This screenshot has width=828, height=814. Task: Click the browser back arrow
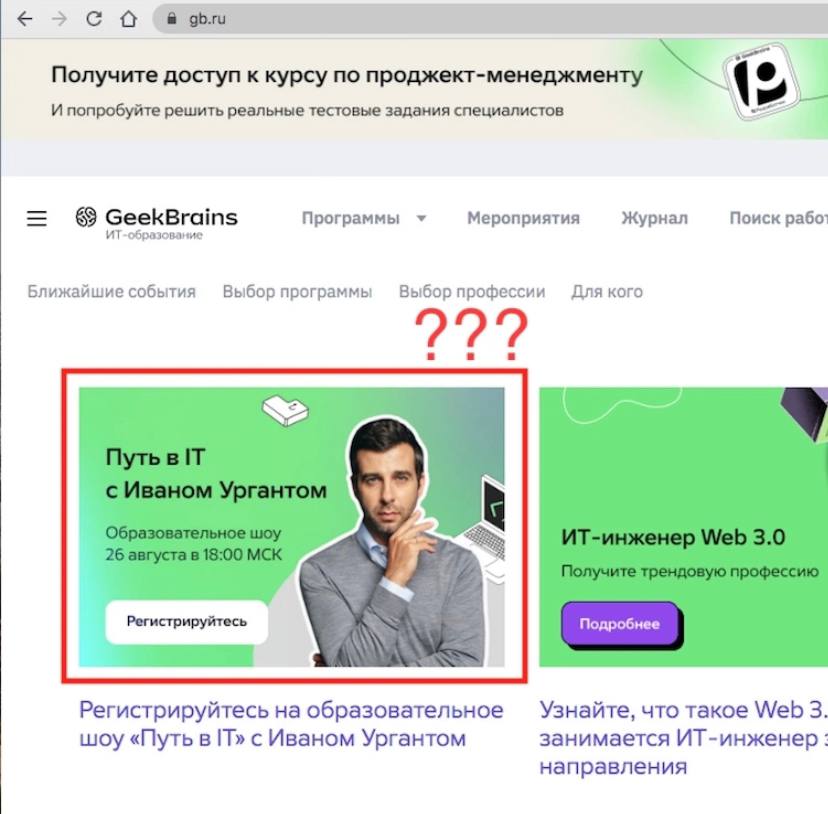tap(25, 19)
